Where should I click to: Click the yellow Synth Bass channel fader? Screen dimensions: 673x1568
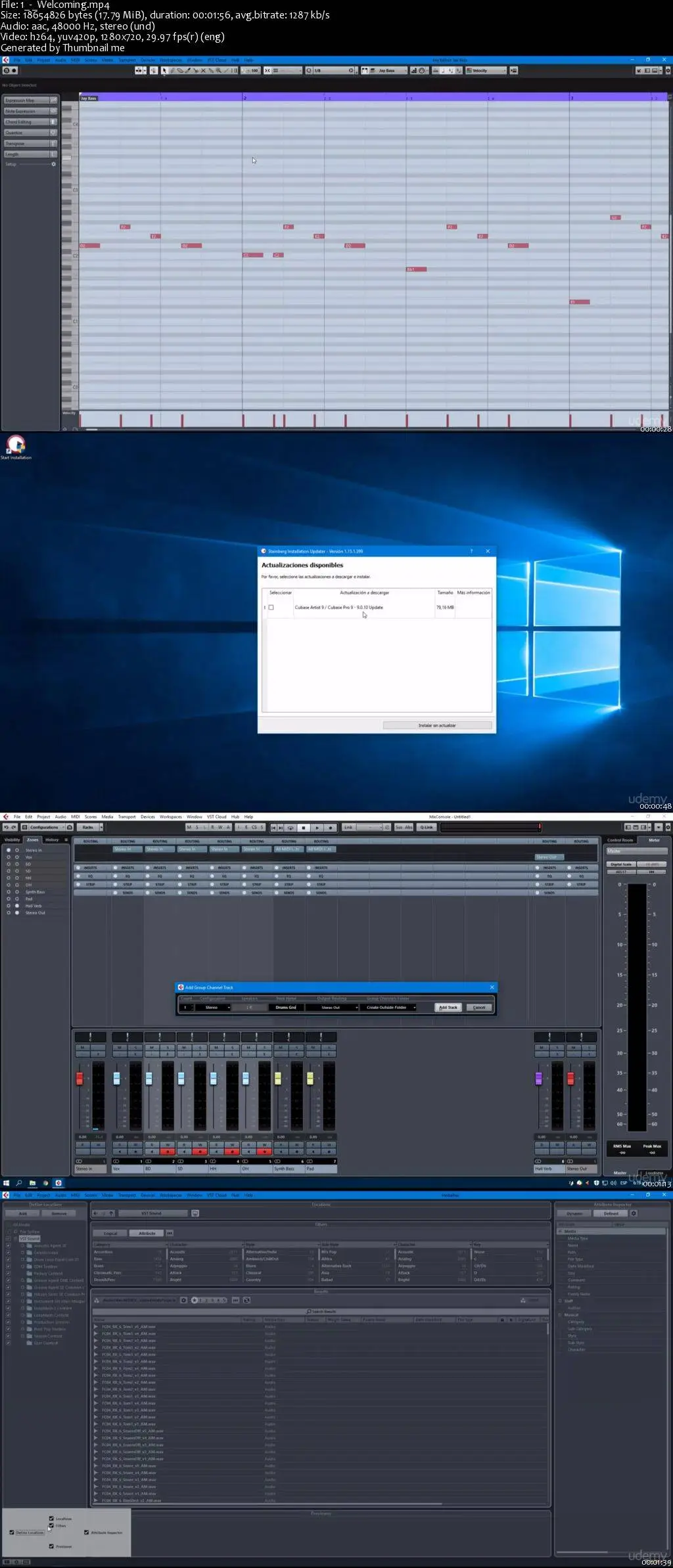(278, 1079)
